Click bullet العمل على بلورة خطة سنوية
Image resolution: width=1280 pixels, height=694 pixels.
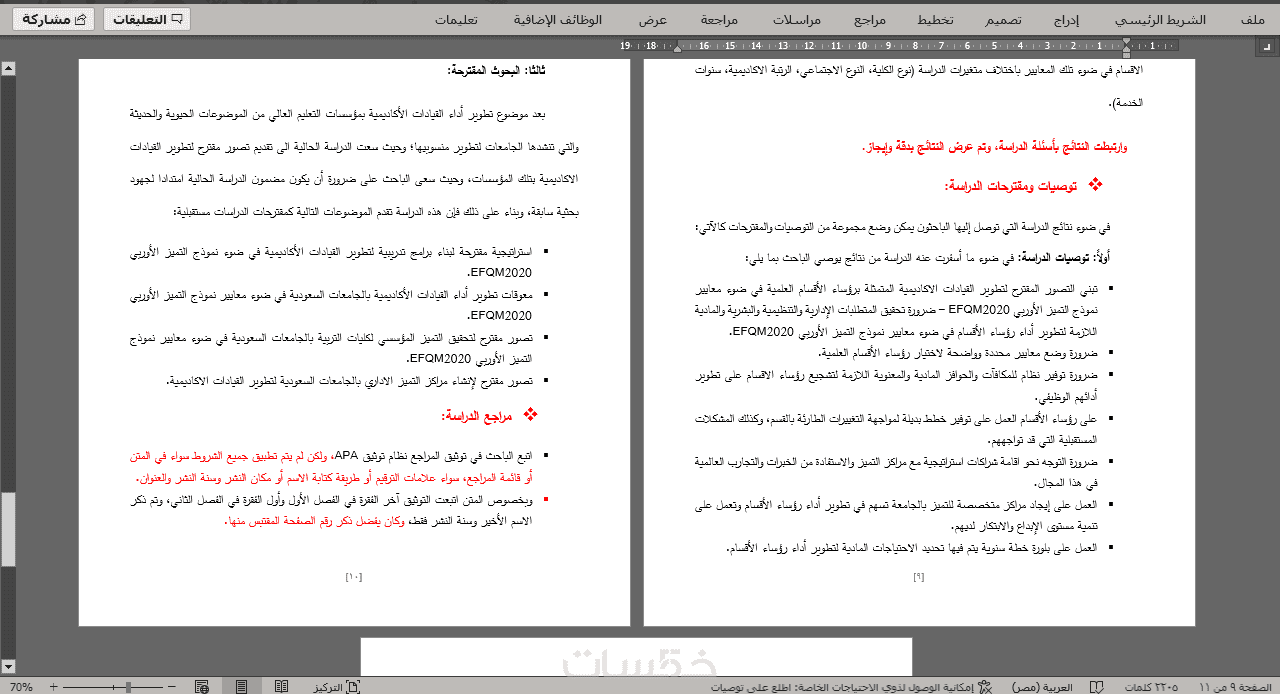pyautogui.click(x=912, y=548)
